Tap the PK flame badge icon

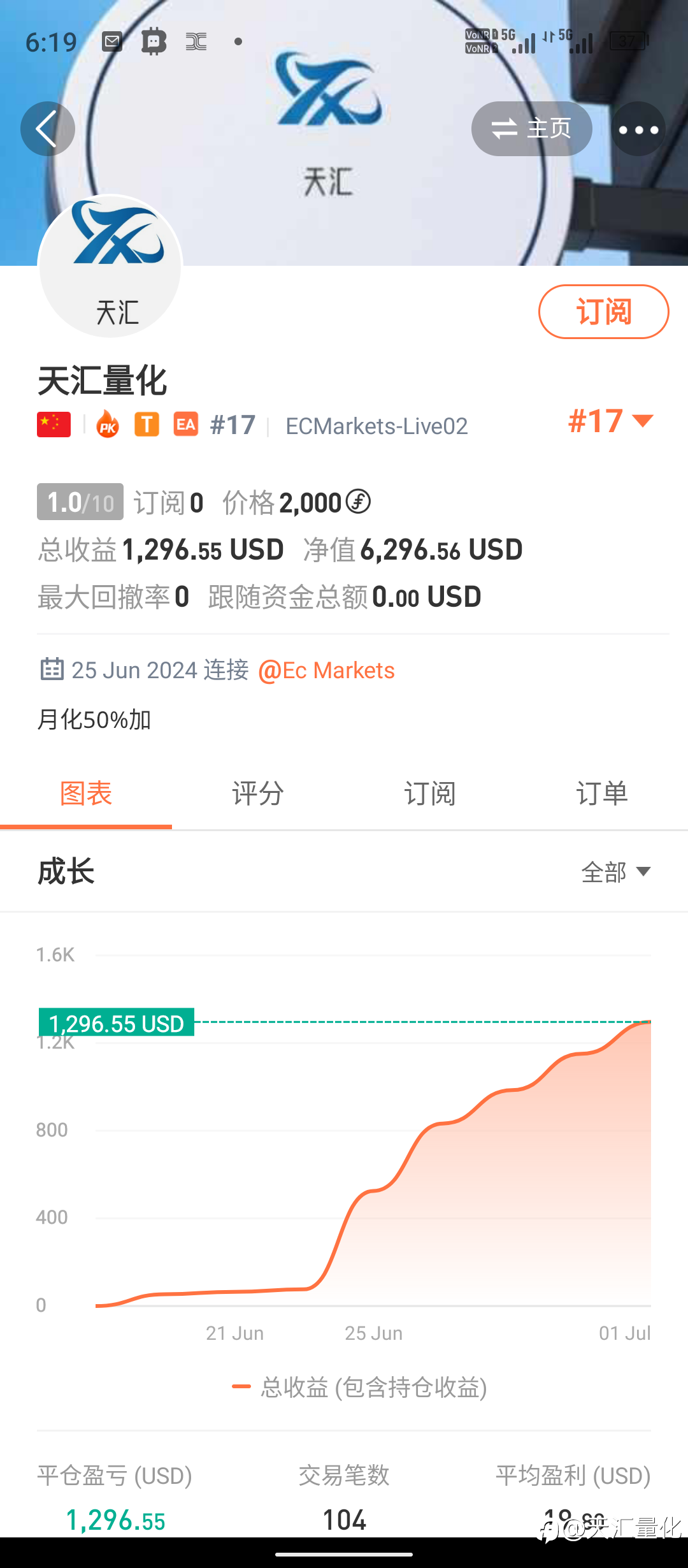tap(108, 425)
